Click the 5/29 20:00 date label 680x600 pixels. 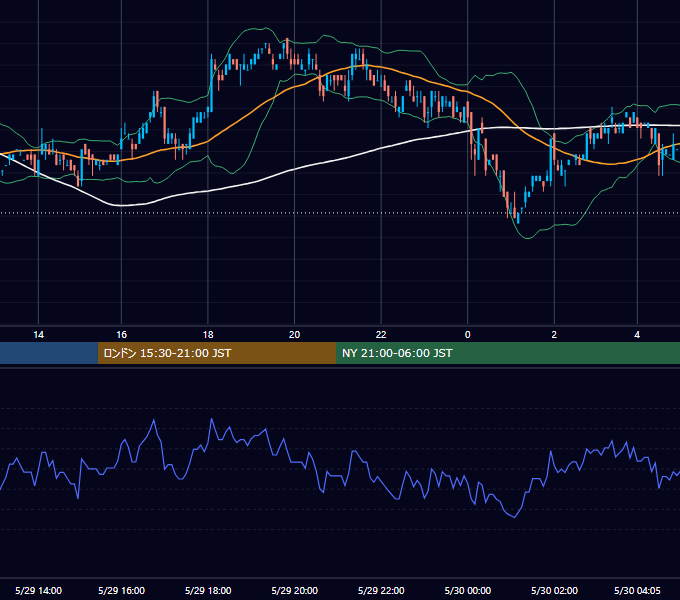[294, 590]
